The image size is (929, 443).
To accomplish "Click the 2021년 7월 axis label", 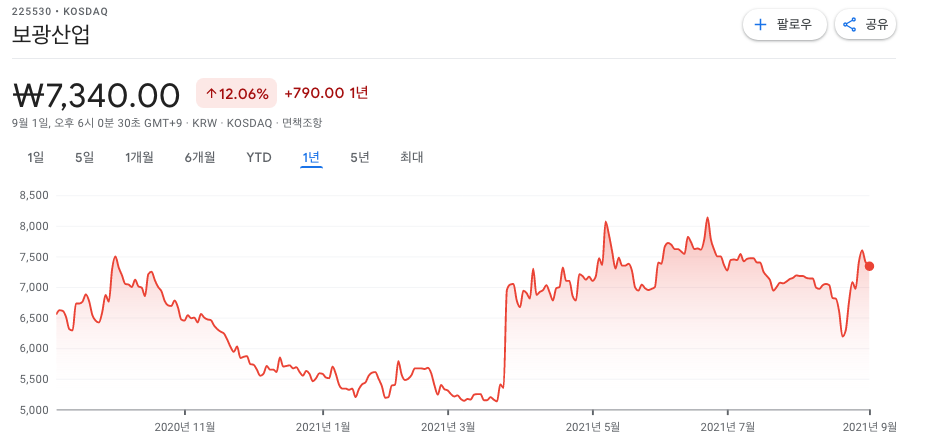I will [x=728, y=426].
